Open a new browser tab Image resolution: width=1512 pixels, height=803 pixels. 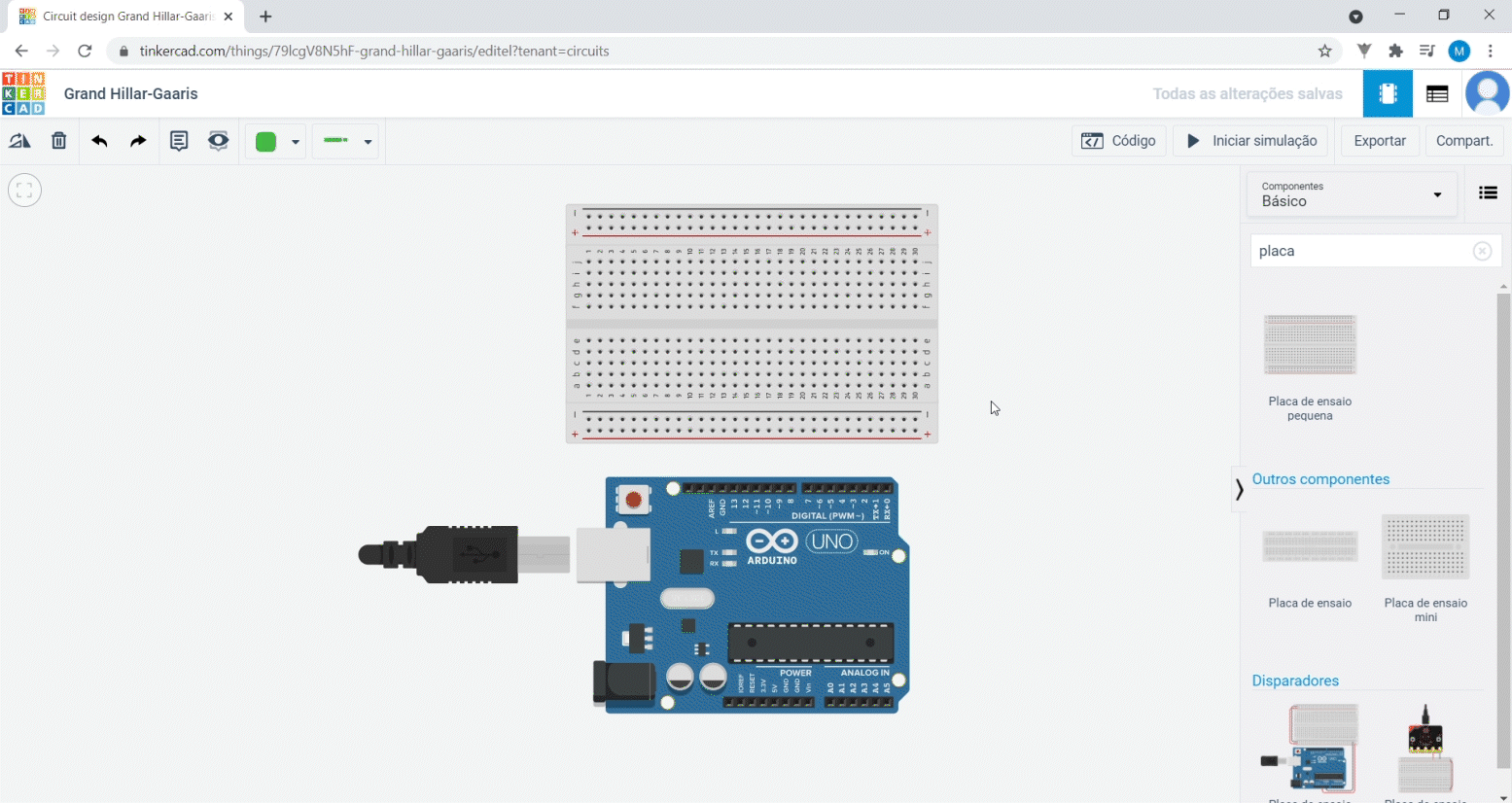point(265,17)
